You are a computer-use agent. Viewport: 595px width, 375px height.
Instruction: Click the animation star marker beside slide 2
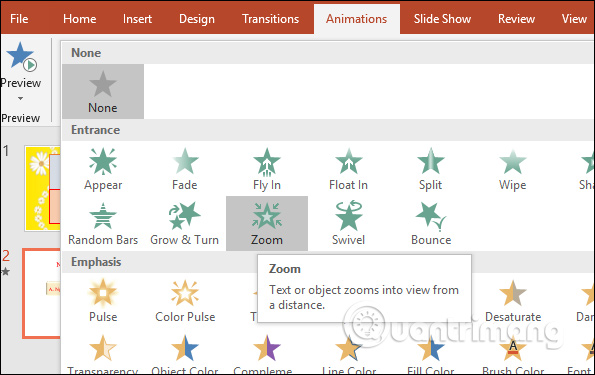[x=6, y=271]
